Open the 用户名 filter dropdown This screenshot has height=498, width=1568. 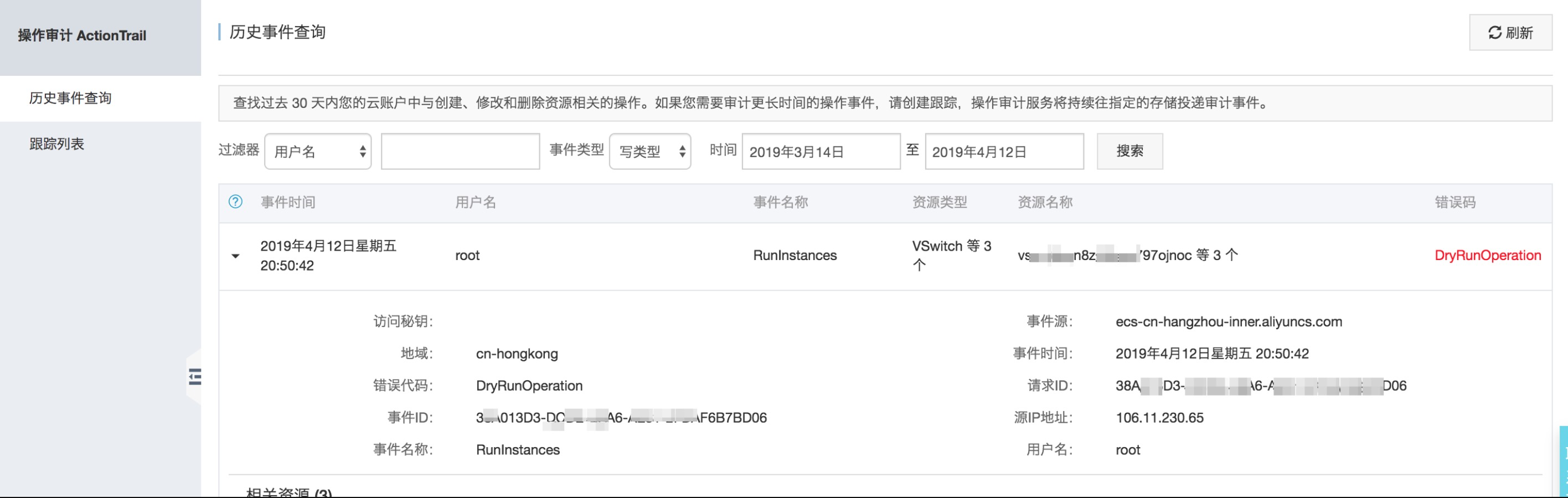click(318, 152)
